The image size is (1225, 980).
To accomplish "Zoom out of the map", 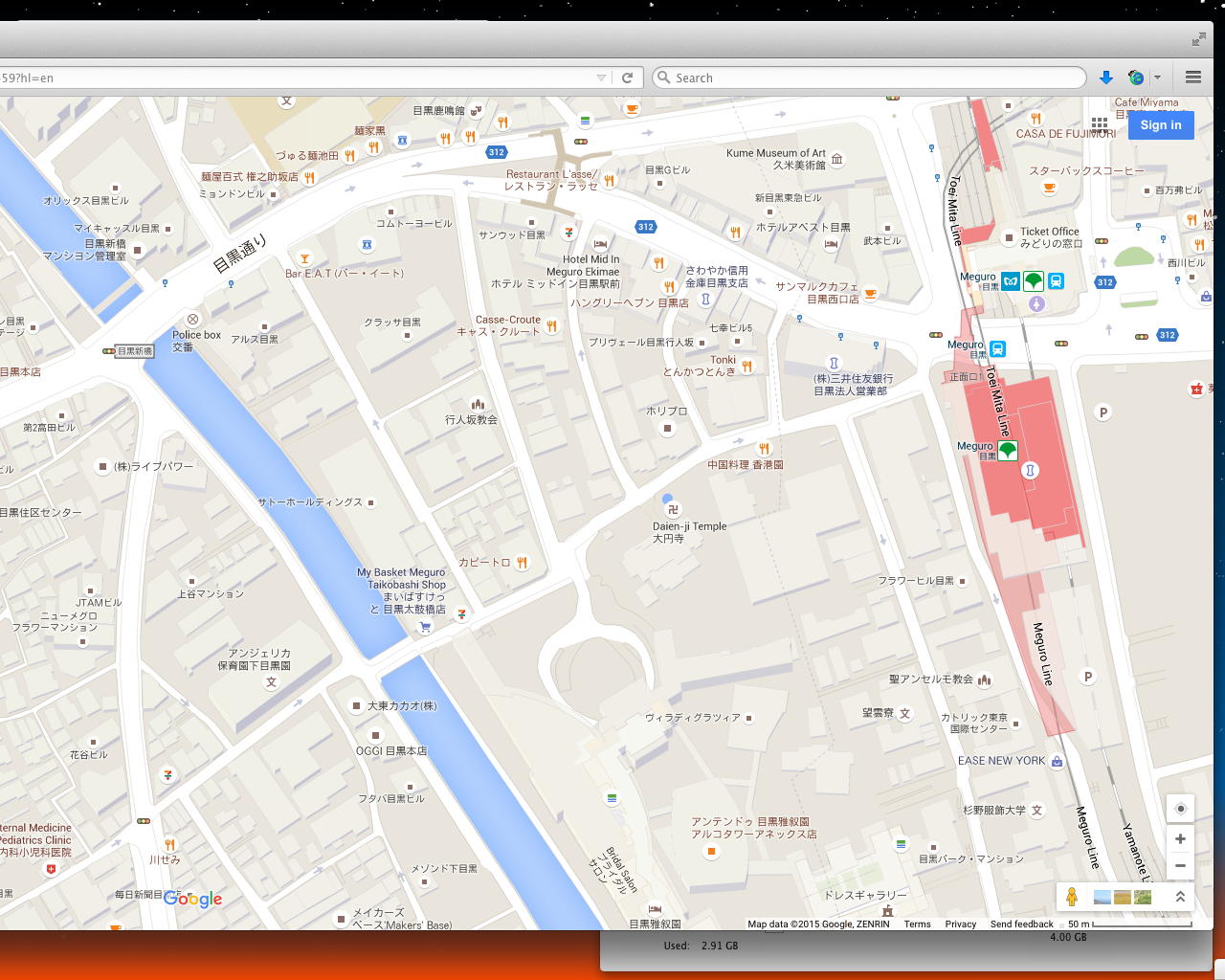I will 1180,865.
